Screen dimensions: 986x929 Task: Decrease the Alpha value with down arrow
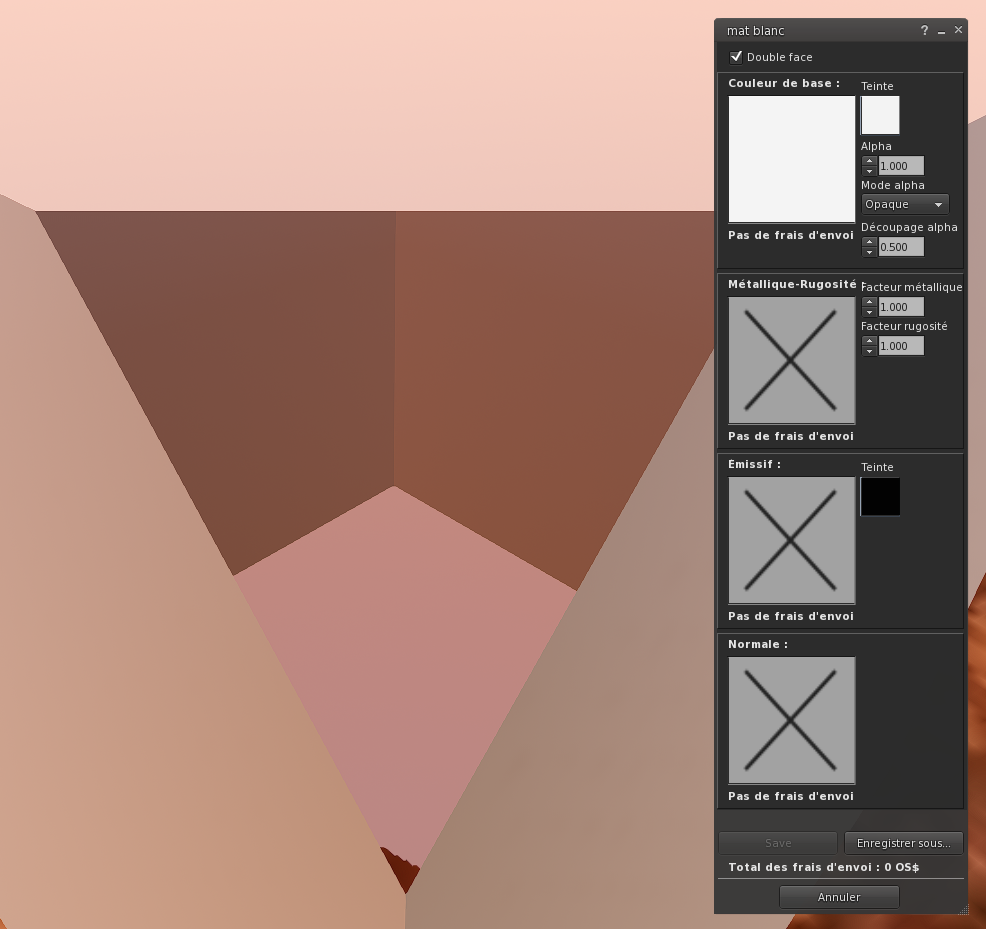coord(869,170)
